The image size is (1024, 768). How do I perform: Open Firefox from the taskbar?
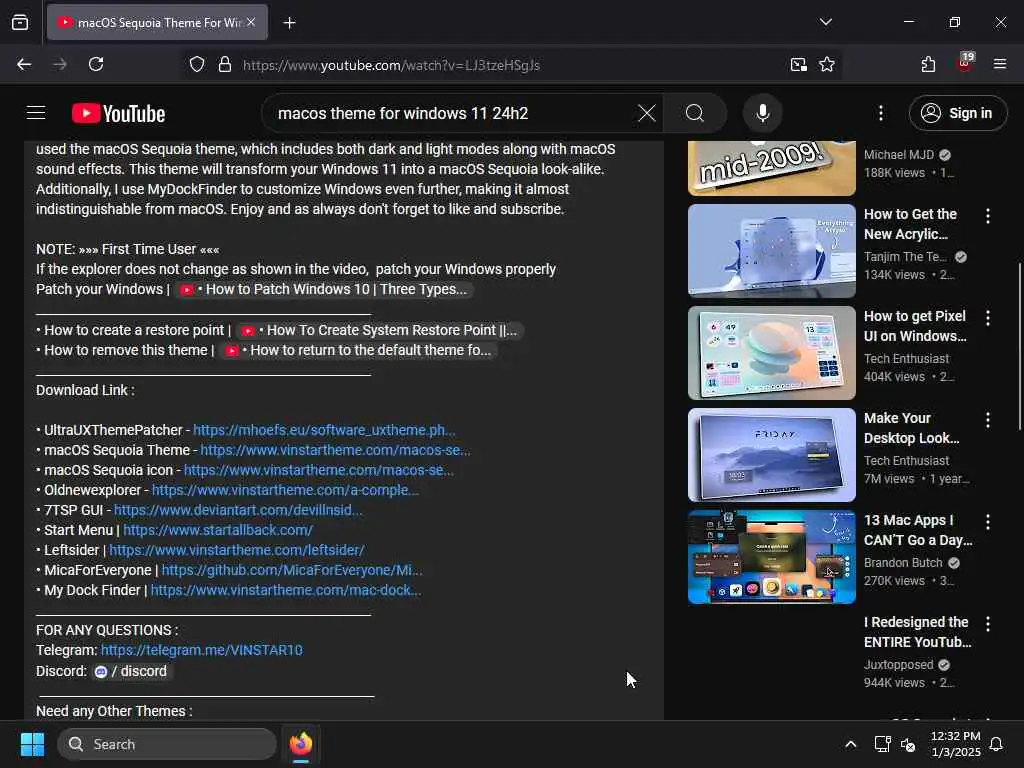point(301,744)
